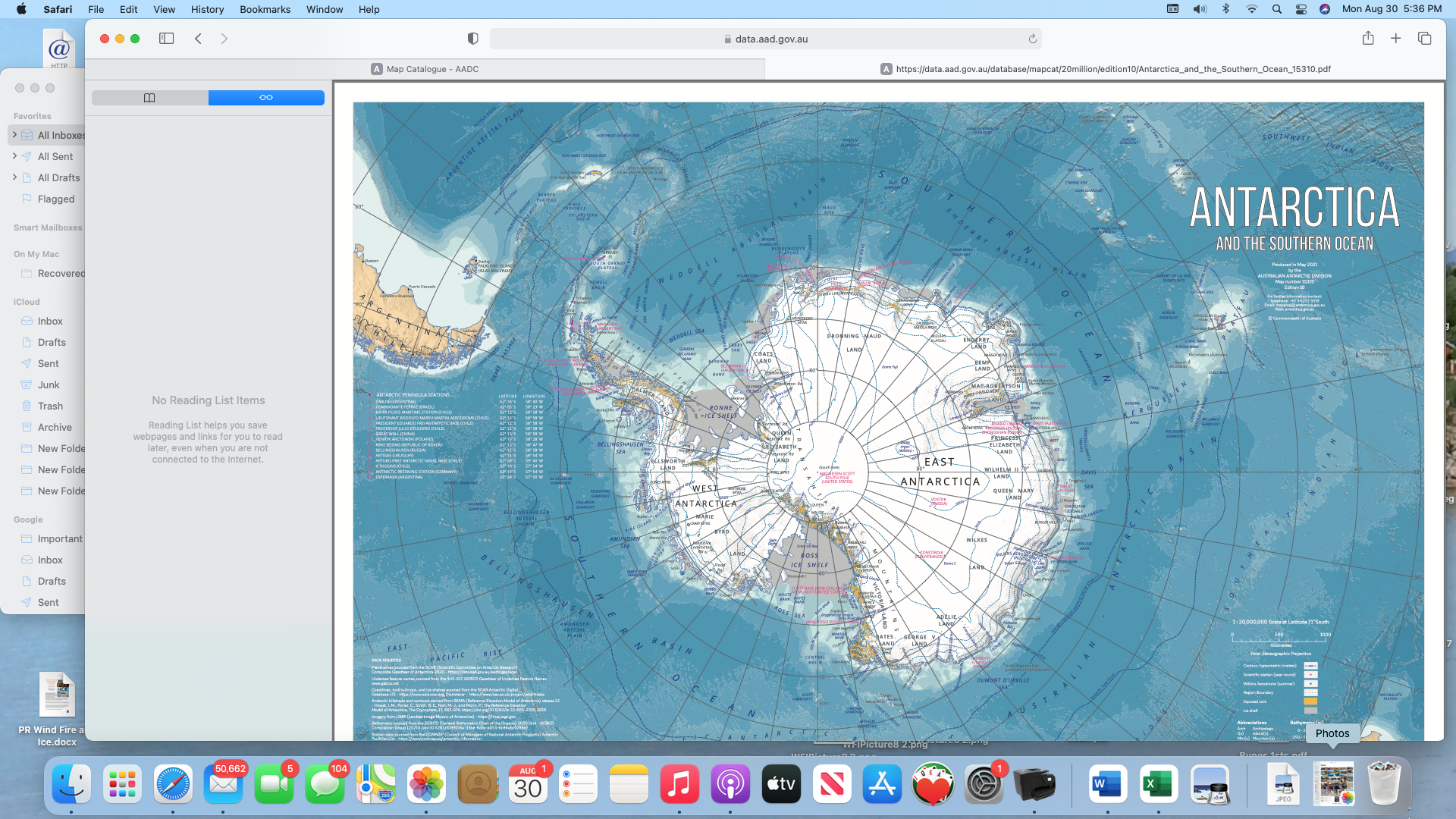The height and width of the screenshot is (819, 1456).
Task: Open News from the Dock
Action: click(x=832, y=784)
